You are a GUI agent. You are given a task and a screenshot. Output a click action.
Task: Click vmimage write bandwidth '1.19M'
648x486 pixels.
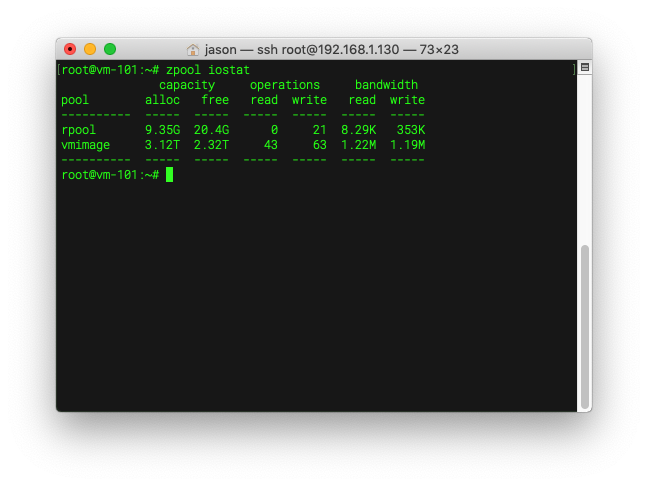(407, 145)
